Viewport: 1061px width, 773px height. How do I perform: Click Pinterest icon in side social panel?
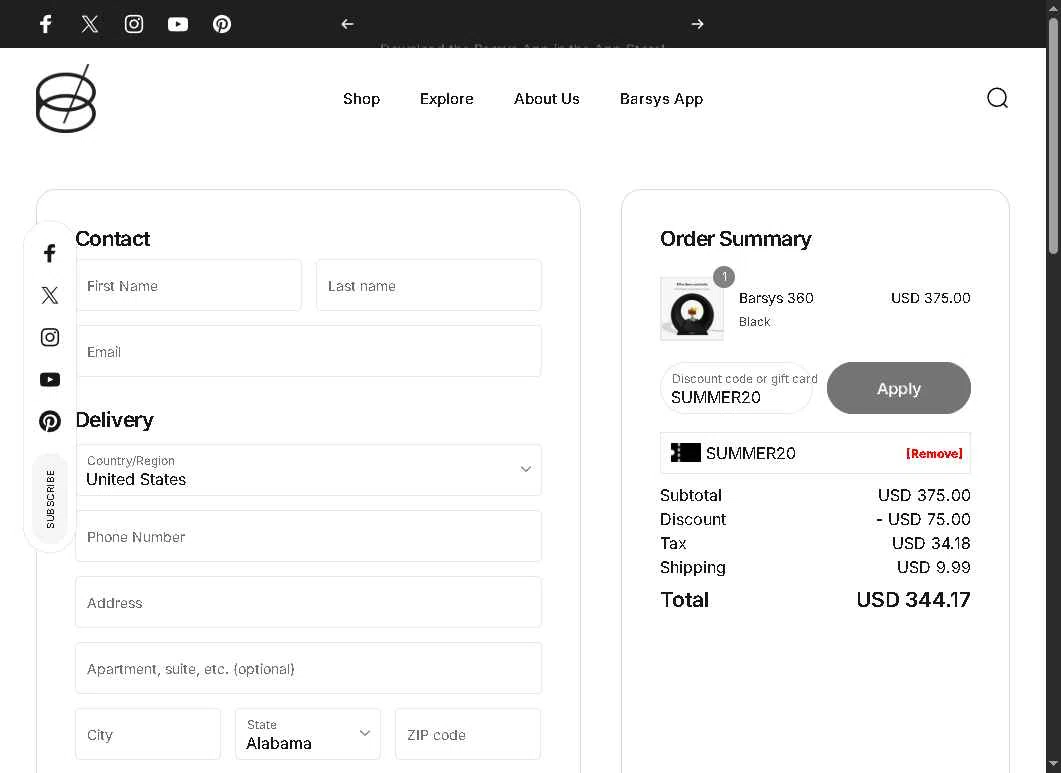pyautogui.click(x=49, y=421)
